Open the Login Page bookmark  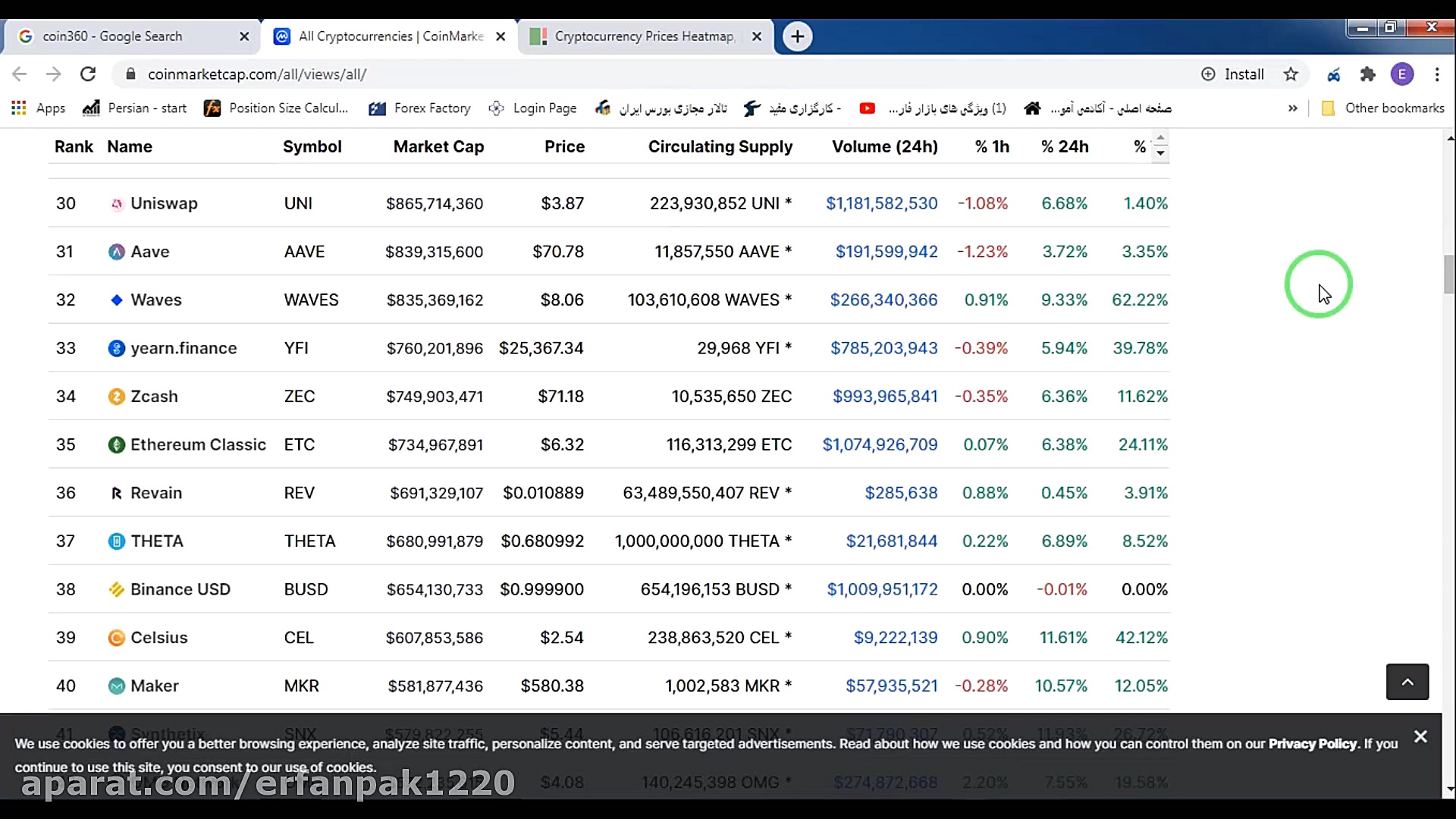click(x=532, y=108)
